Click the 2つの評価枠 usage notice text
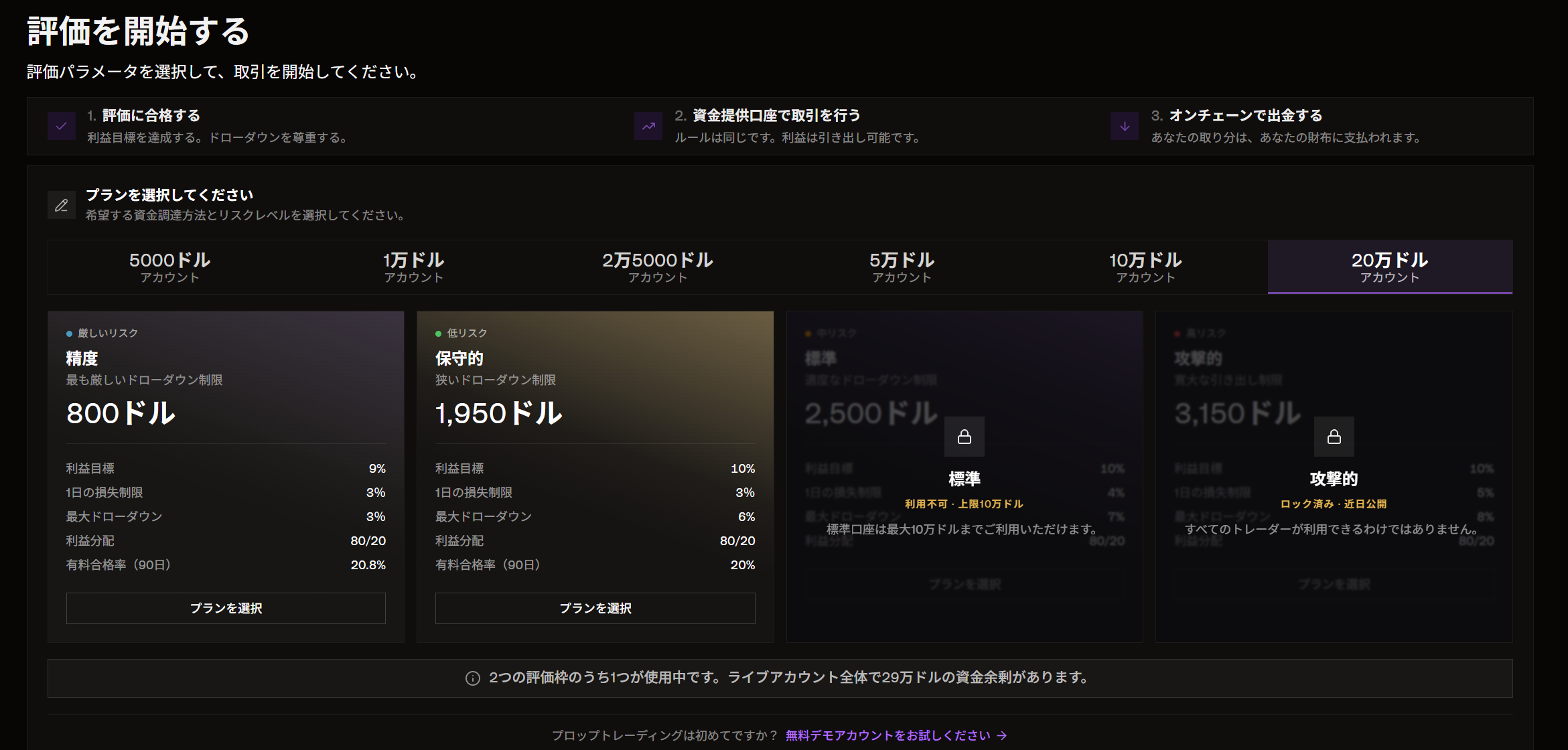Image resolution: width=1568 pixels, height=750 pixels. tap(788, 678)
